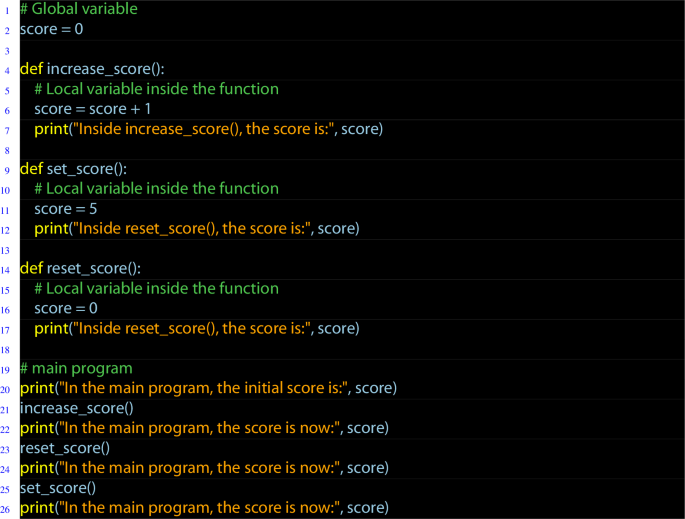Screen dimensions: 685x519
Task: Select line number 4 in the gutter
Action: click(7, 70)
